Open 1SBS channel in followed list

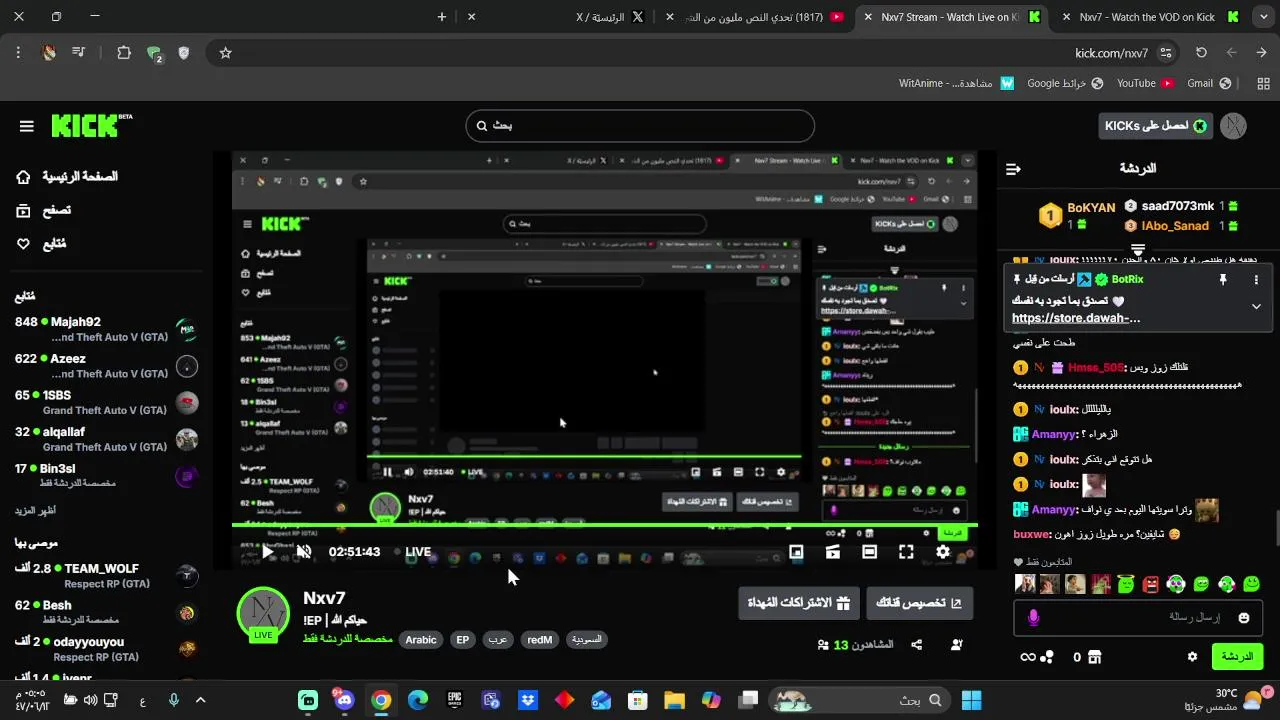(106, 403)
